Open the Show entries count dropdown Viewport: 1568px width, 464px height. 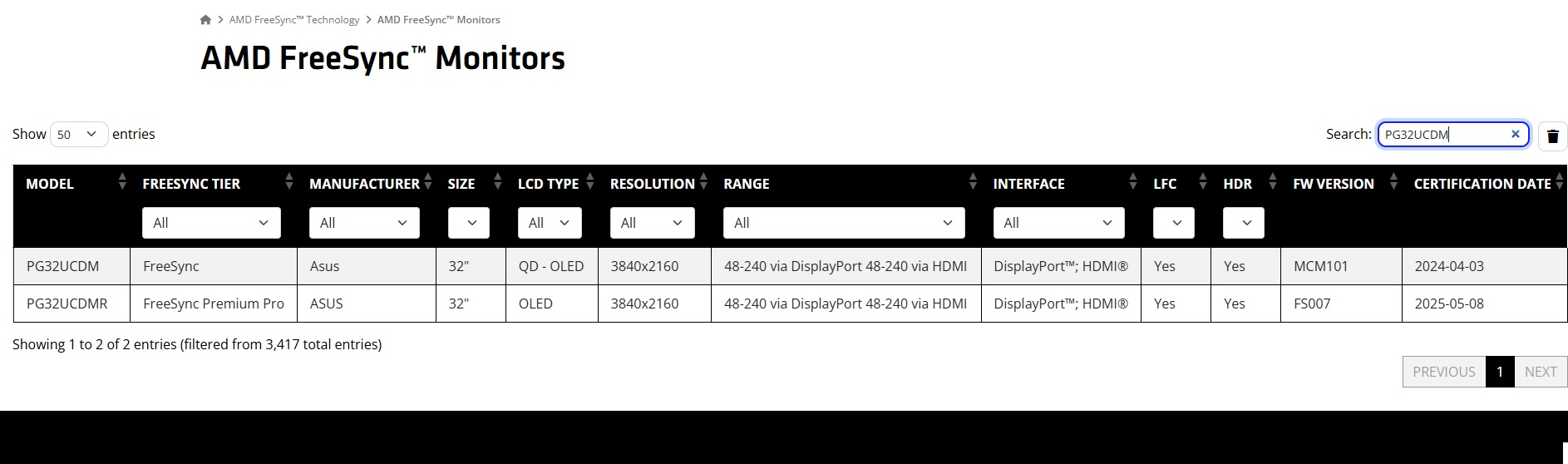click(79, 134)
